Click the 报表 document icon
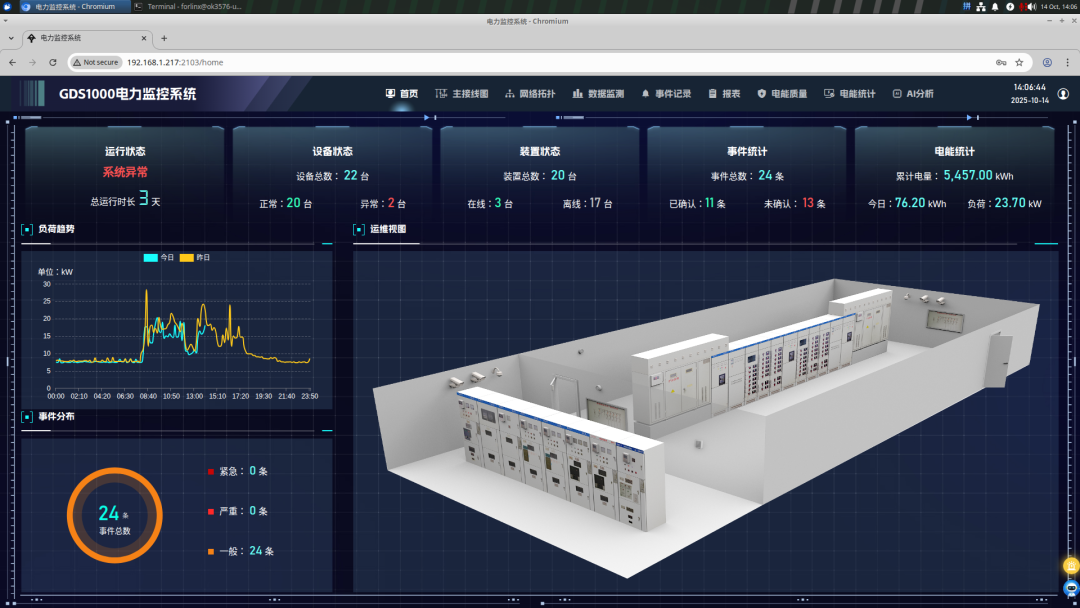Image resolution: width=1080 pixels, height=608 pixels. tap(713, 93)
